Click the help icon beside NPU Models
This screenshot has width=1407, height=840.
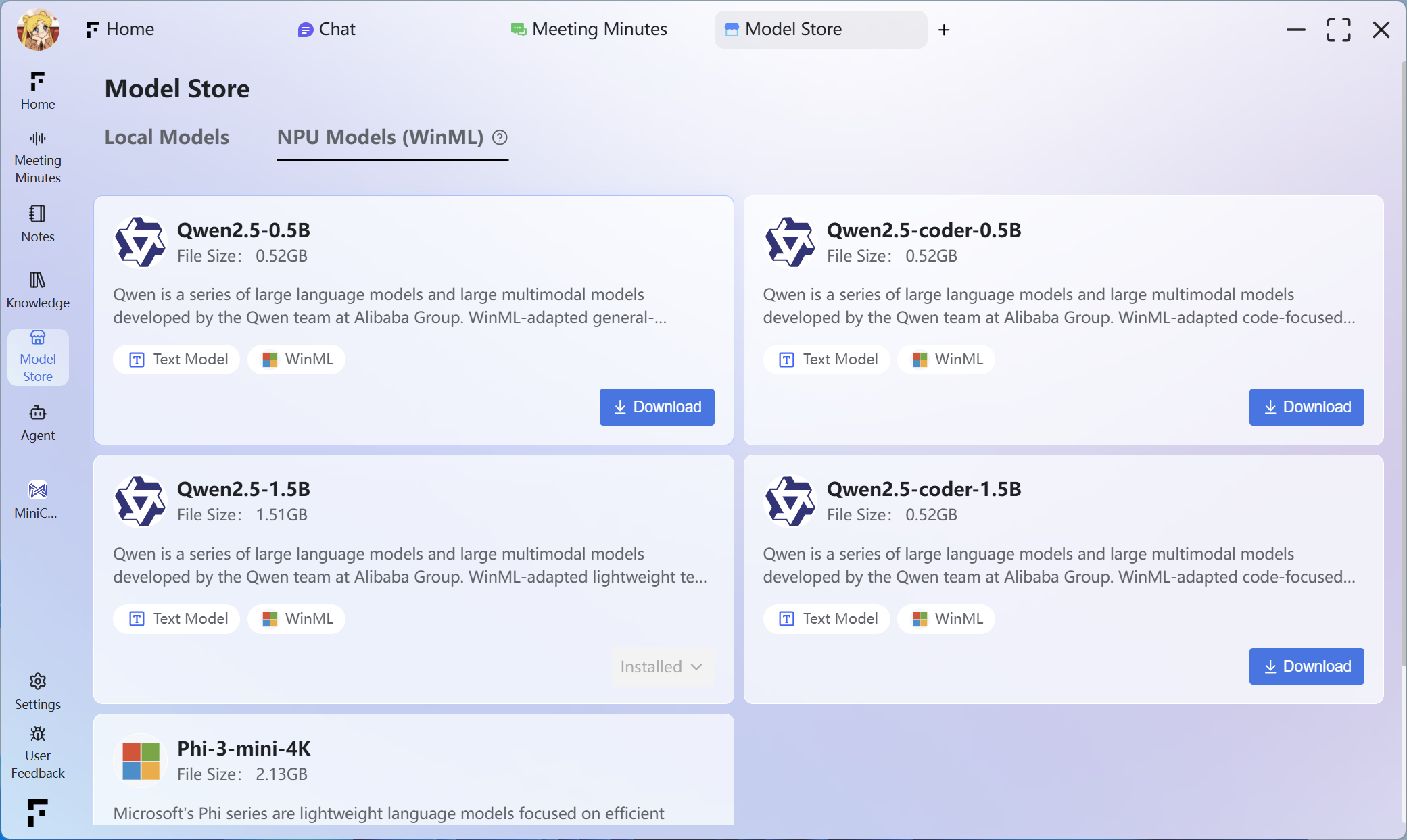(x=500, y=137)
